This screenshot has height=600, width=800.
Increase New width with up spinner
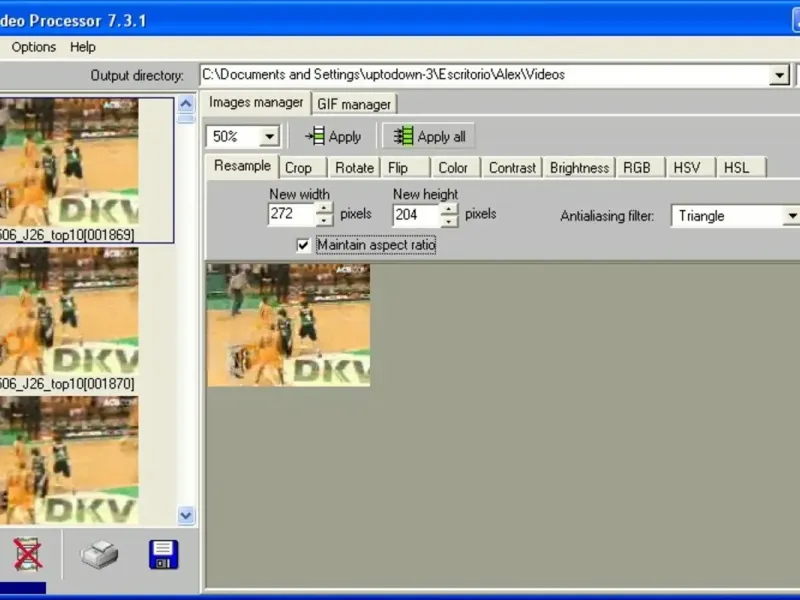324,208
